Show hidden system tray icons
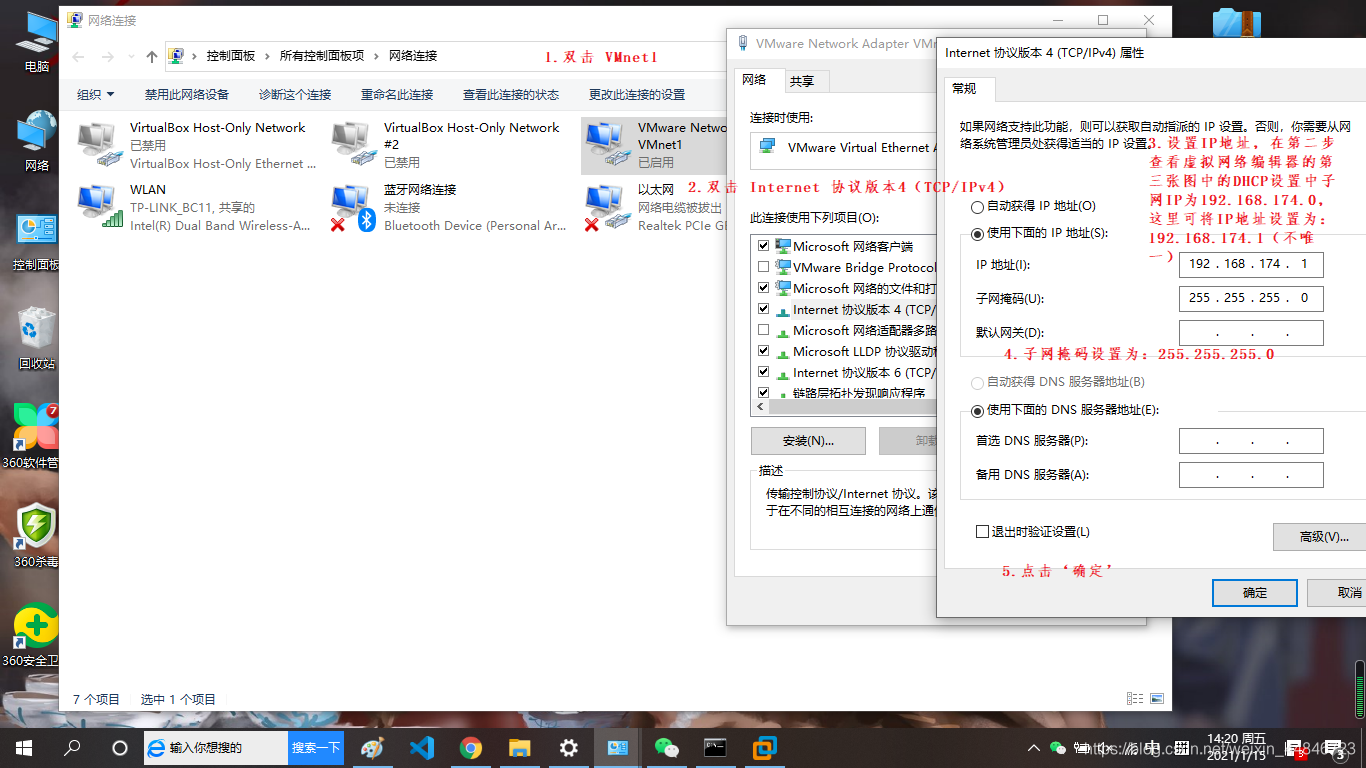This screenshot has height=768, width=1366. click(x=1034, y=748)
